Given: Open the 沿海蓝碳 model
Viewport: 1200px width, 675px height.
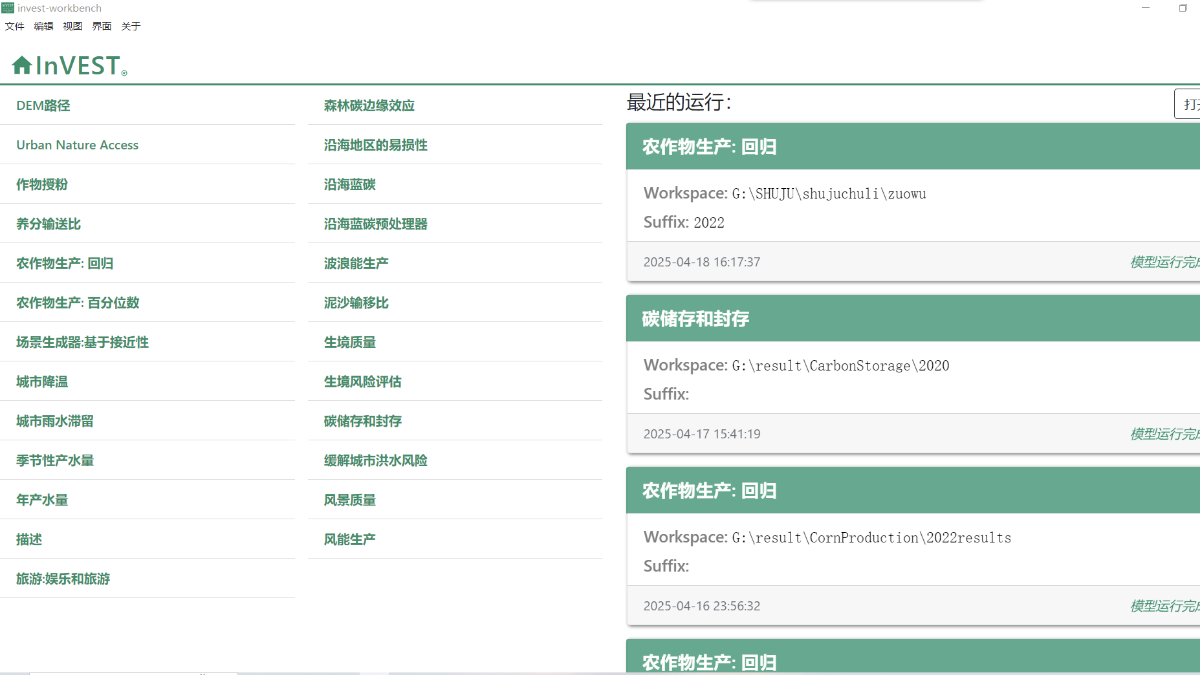Looking at the screenshot, I should 455,184.
